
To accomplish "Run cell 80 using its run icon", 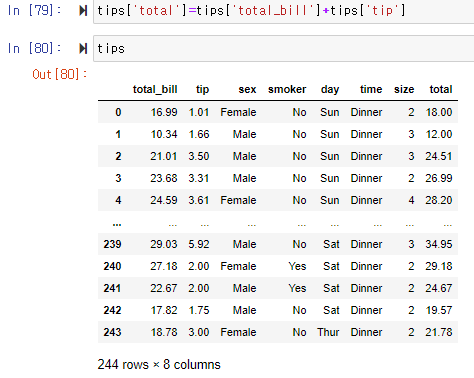I will click(83, 49).
